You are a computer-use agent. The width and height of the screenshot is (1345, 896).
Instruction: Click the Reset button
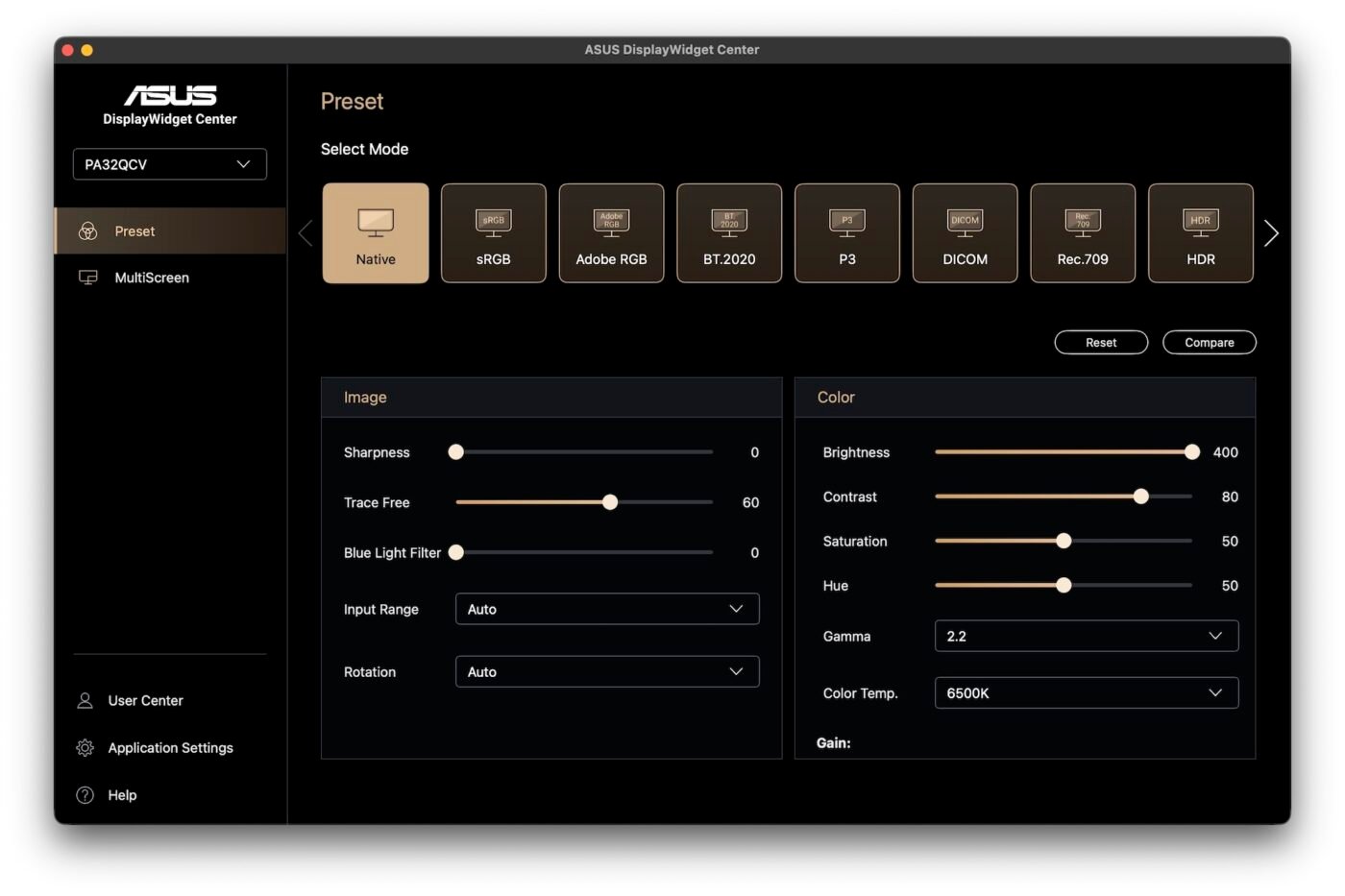tap(1101, 343)
